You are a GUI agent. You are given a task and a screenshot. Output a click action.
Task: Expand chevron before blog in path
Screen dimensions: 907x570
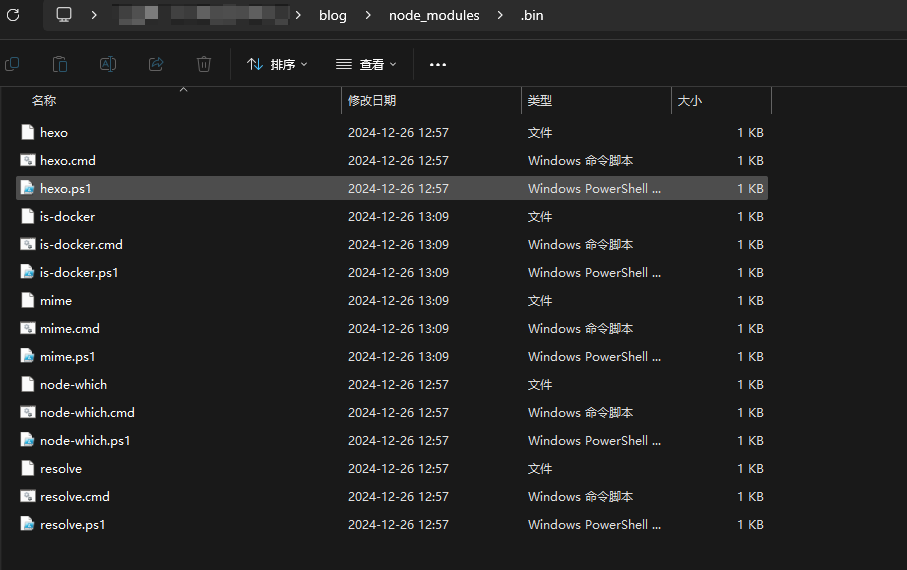coord(298,15)
